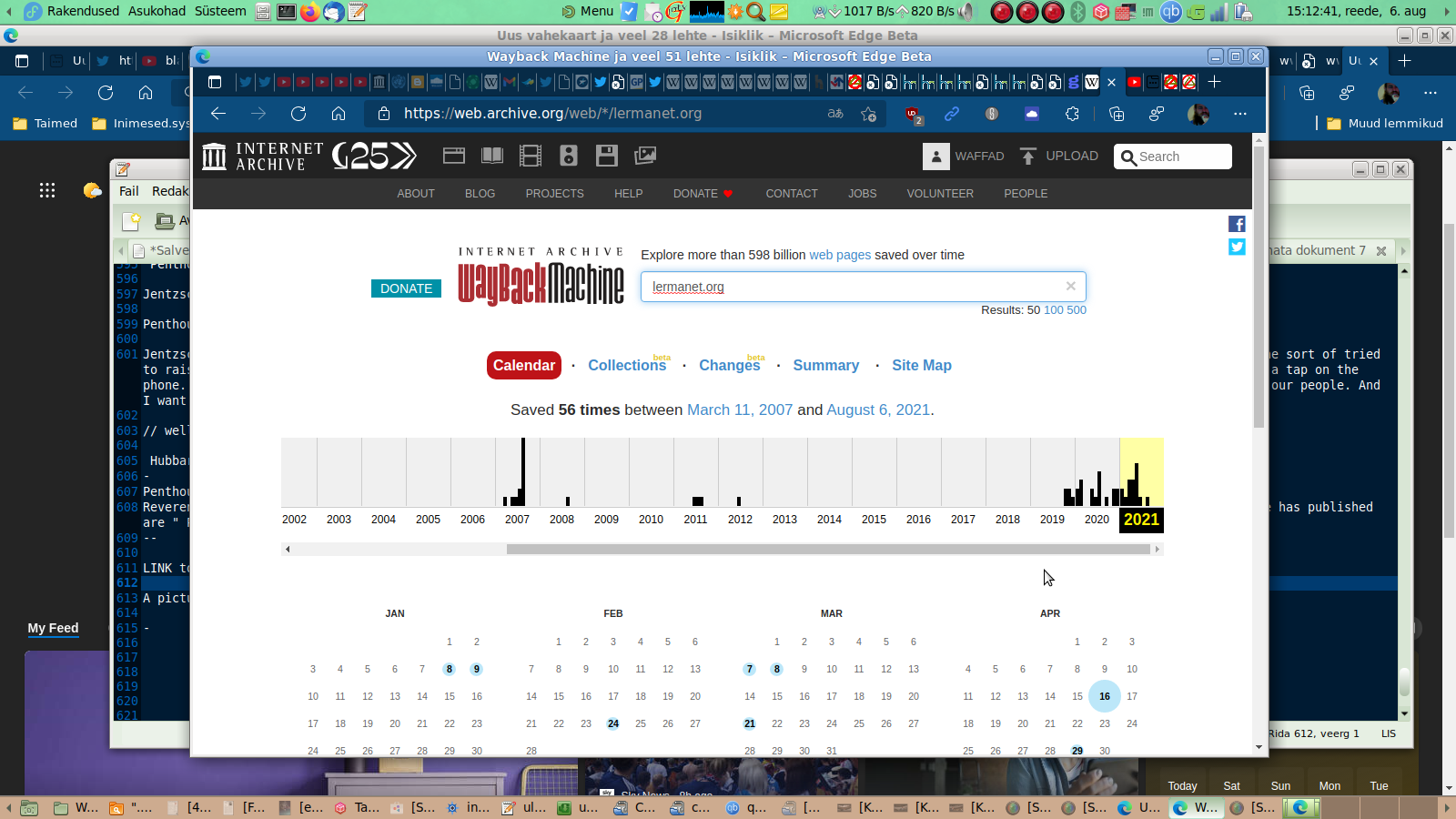This screenshot has width=1456, height=819.
Task: Click the new document icon in the text editor
Action: coord(132,220)
